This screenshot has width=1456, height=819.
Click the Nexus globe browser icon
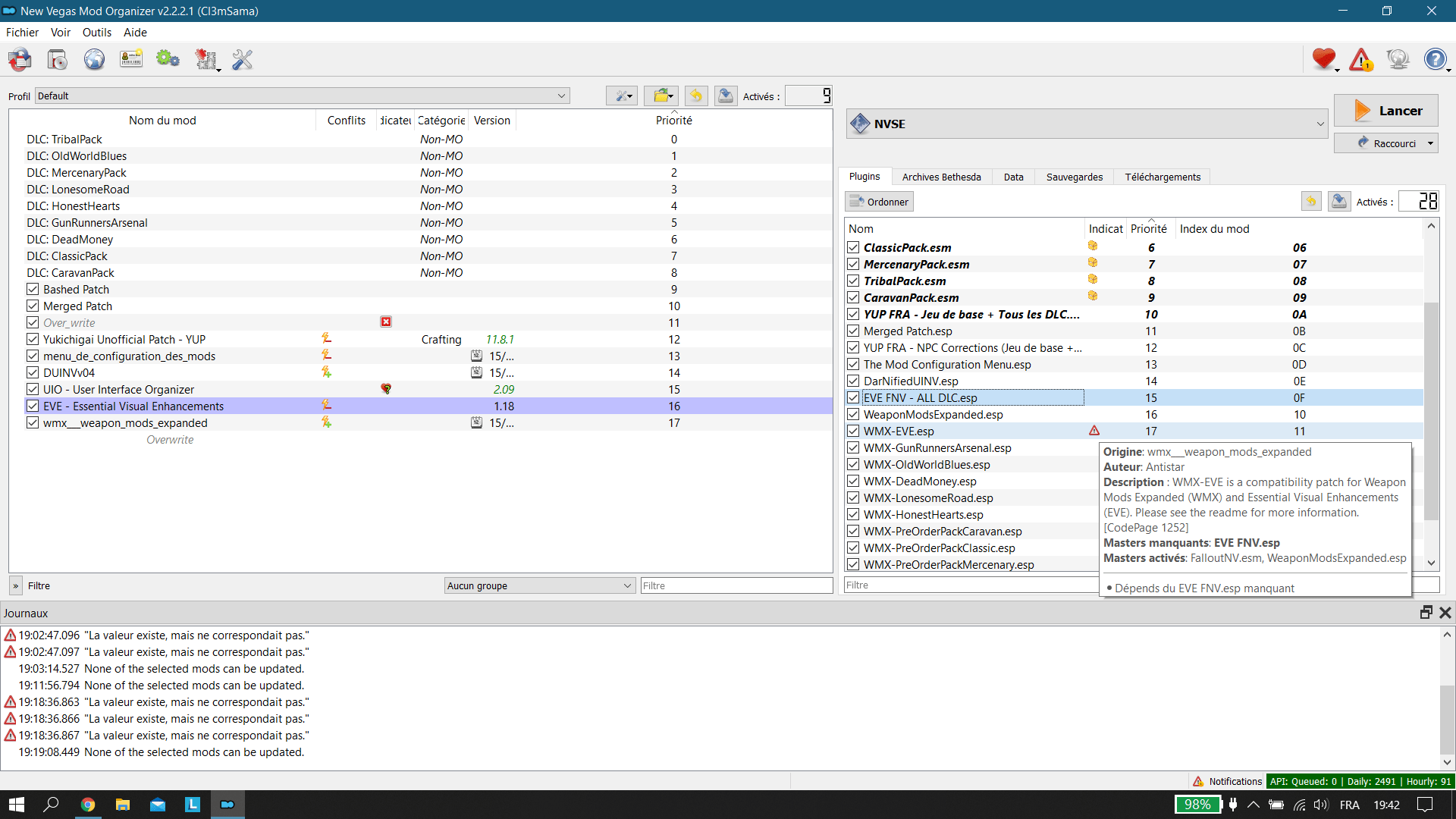click(x=94, y=59)
